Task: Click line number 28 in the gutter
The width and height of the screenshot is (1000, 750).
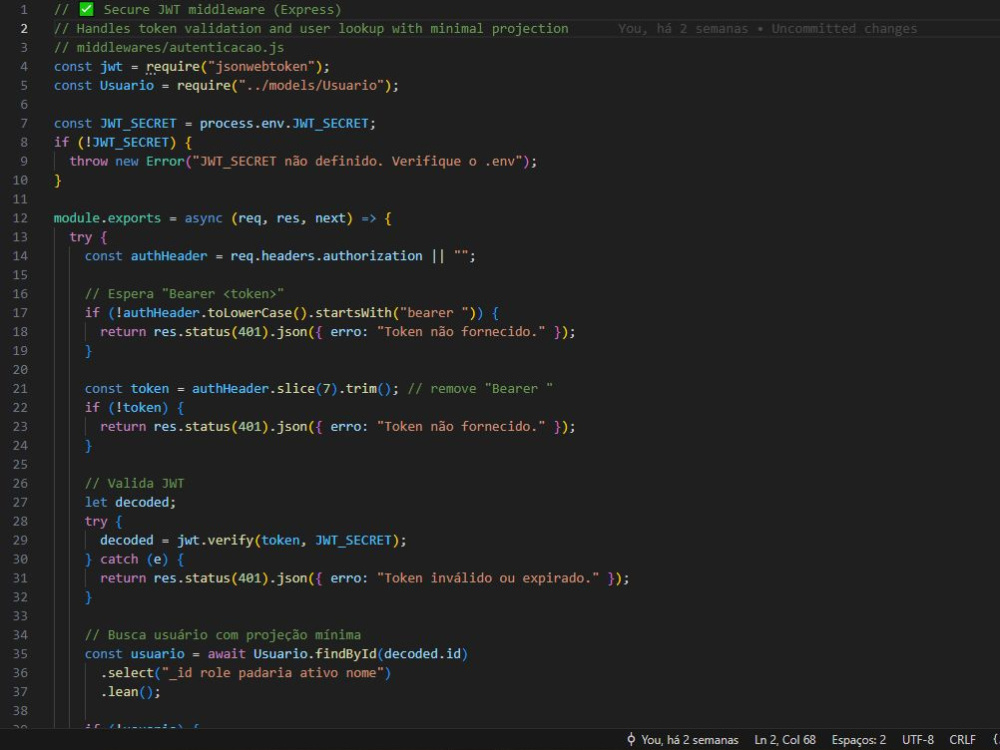Action: click(20, 521)
